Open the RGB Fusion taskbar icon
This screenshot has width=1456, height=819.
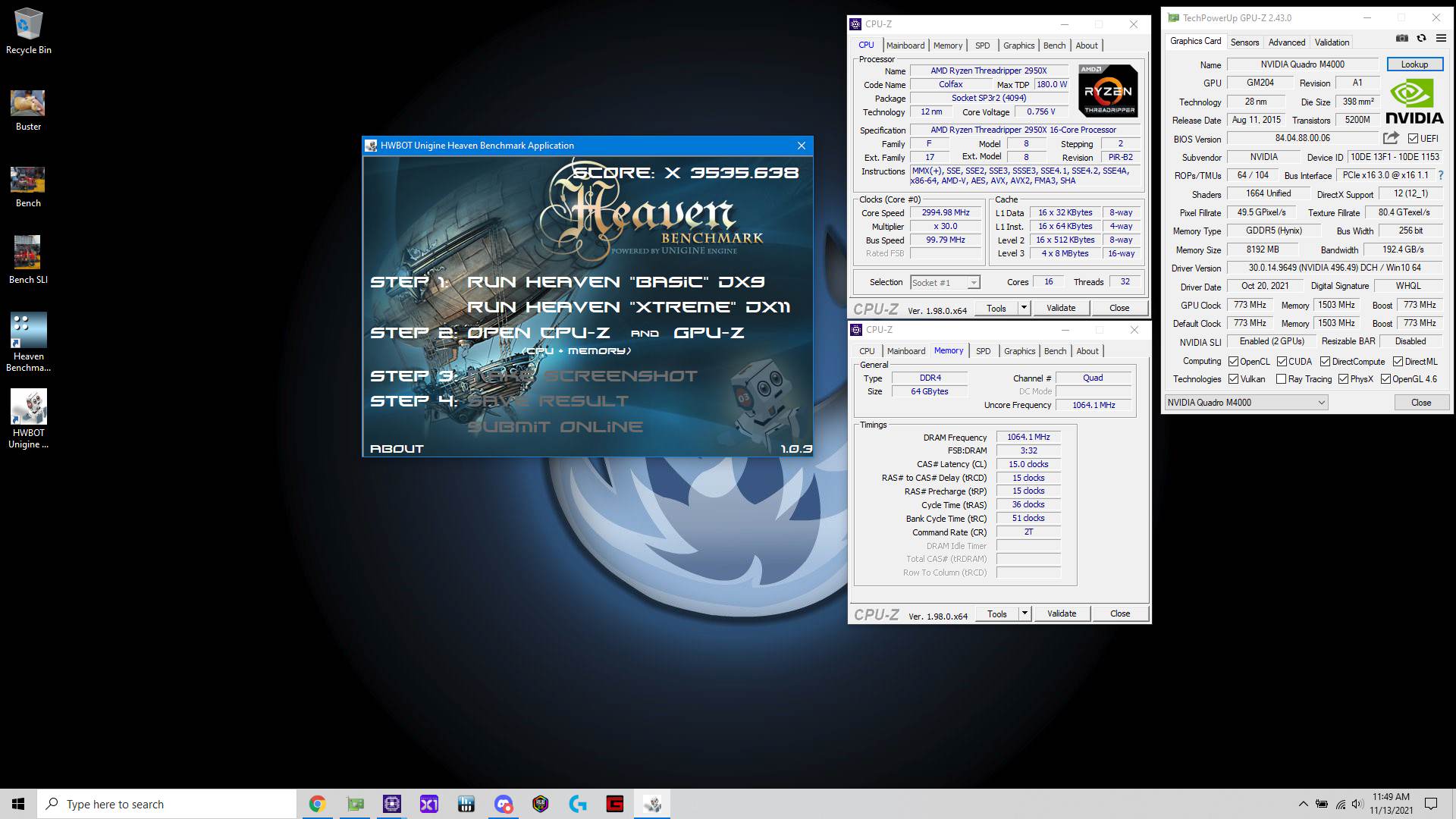click(541, 804)
